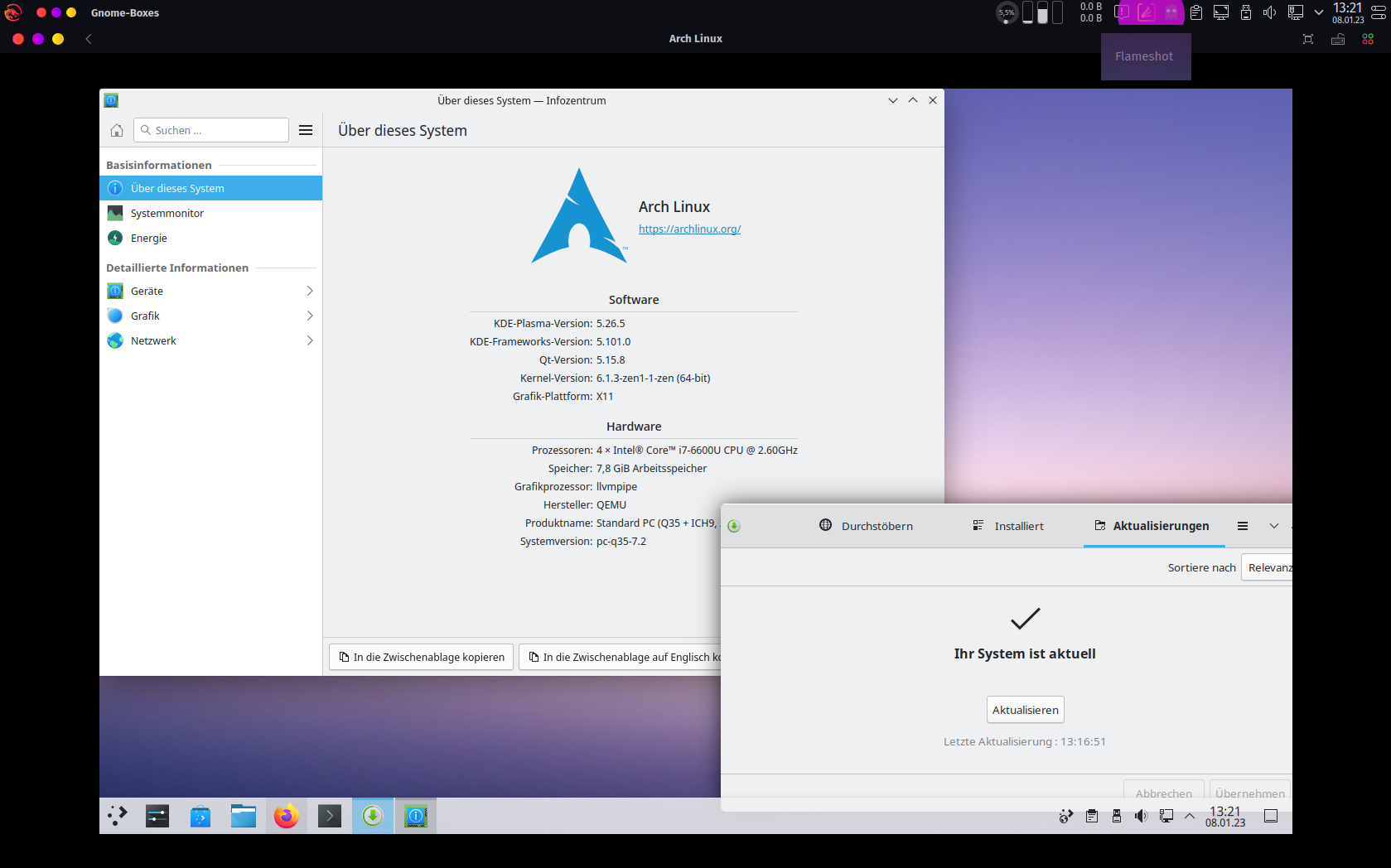Open system settings from the taskbar
This screenshot has height=868, width=1391.
(157, 817)
